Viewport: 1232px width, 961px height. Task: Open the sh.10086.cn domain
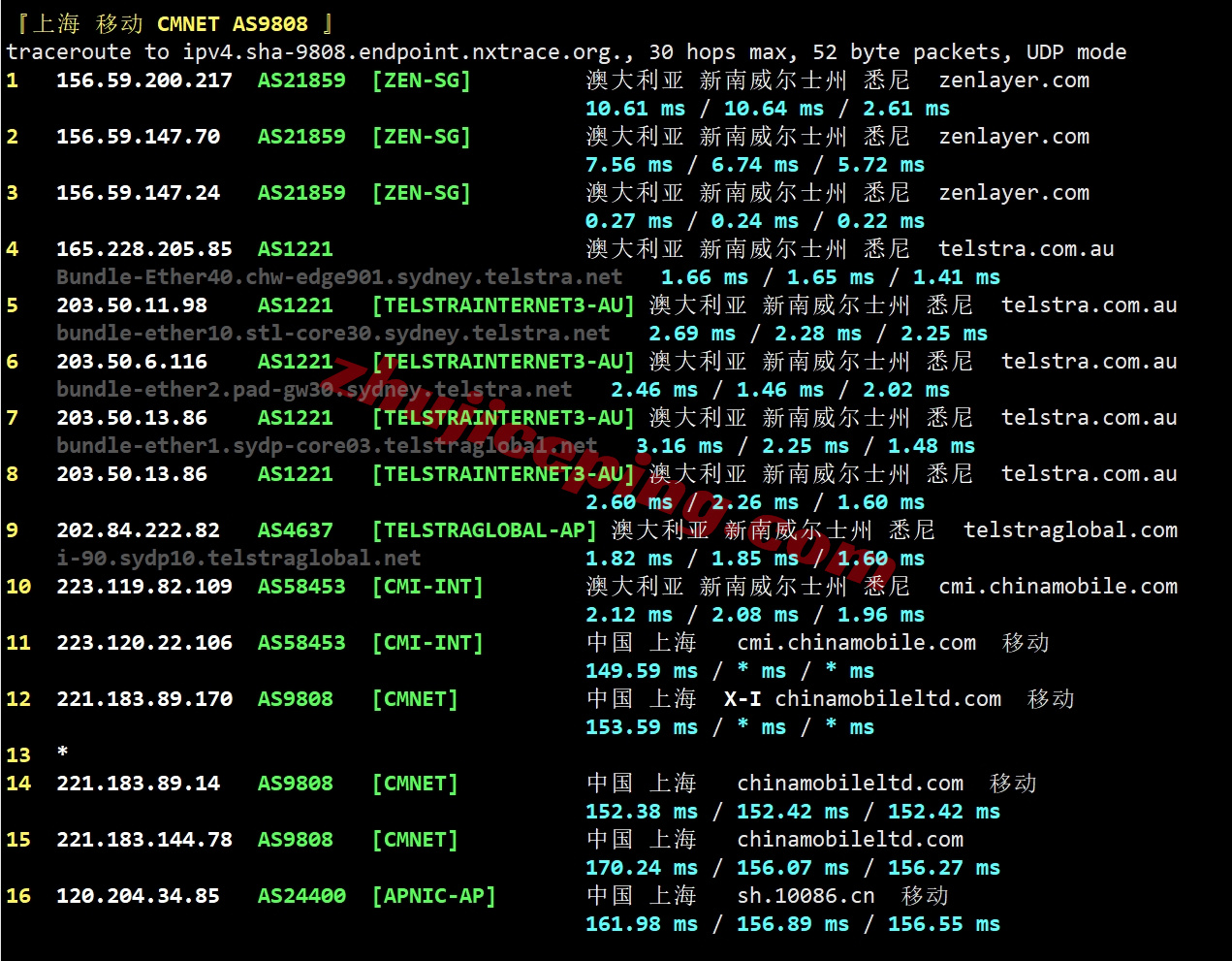click(x=806, y=896)
